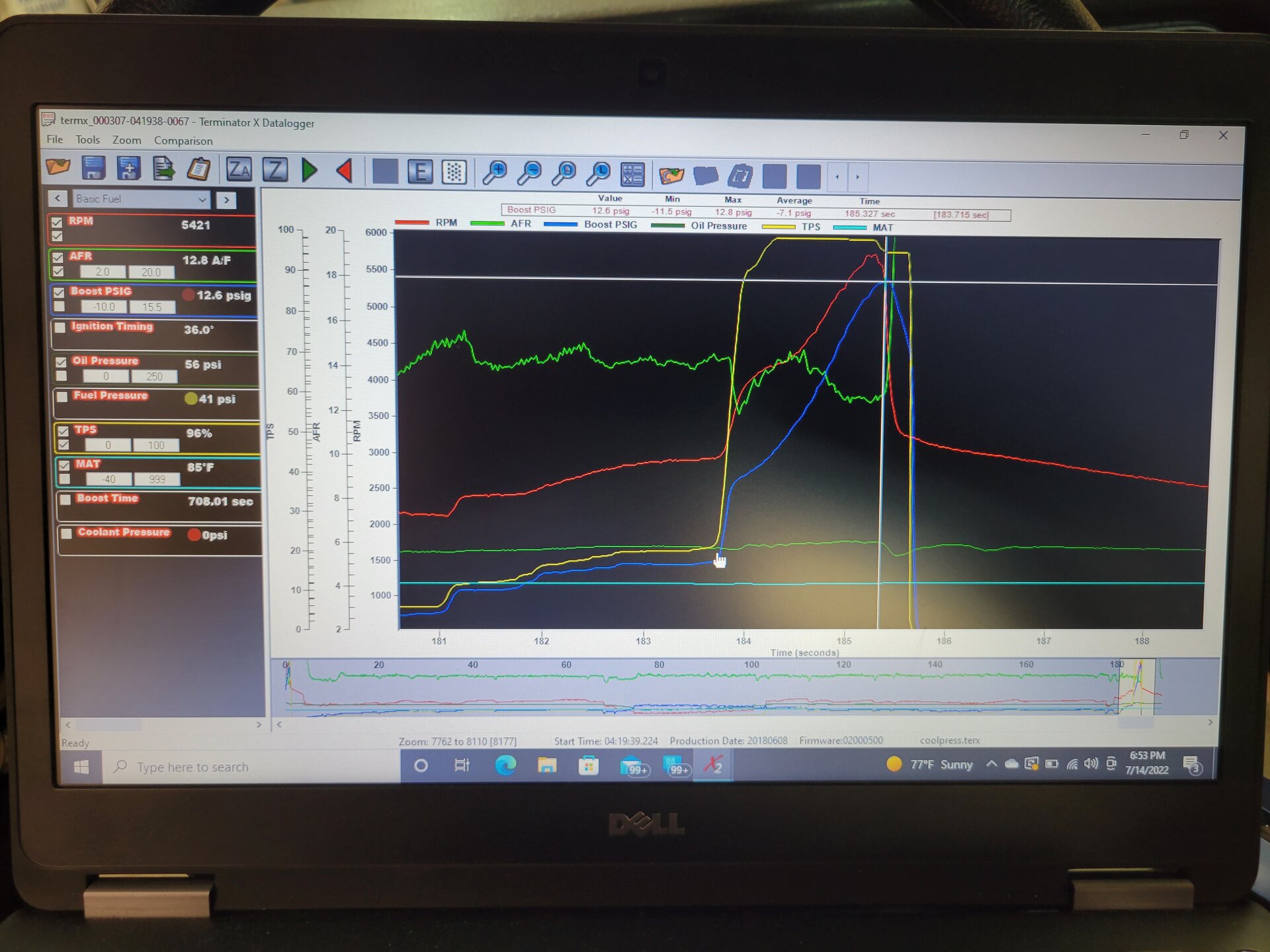Image resolution: width=1270 pixels, height=952 pixels.
Task: Click the tilted calendar-style icon
Action: [x=740, y=177]
